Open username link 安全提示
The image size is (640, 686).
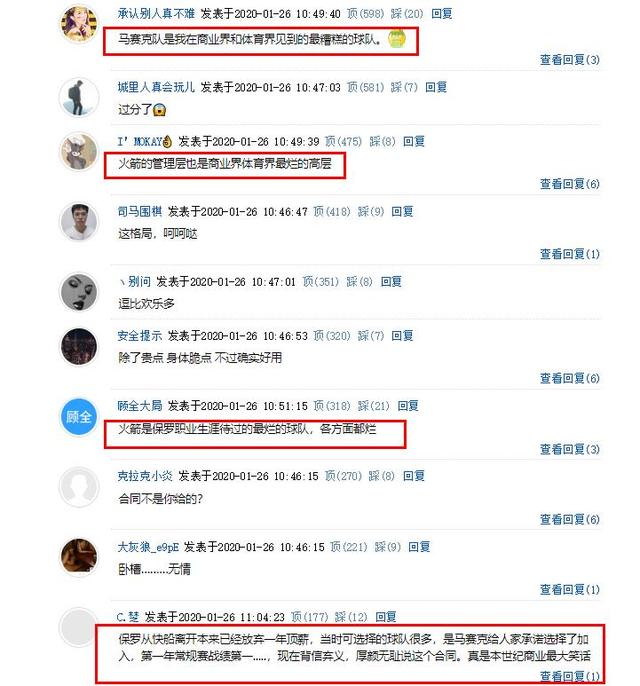(140, 336)
